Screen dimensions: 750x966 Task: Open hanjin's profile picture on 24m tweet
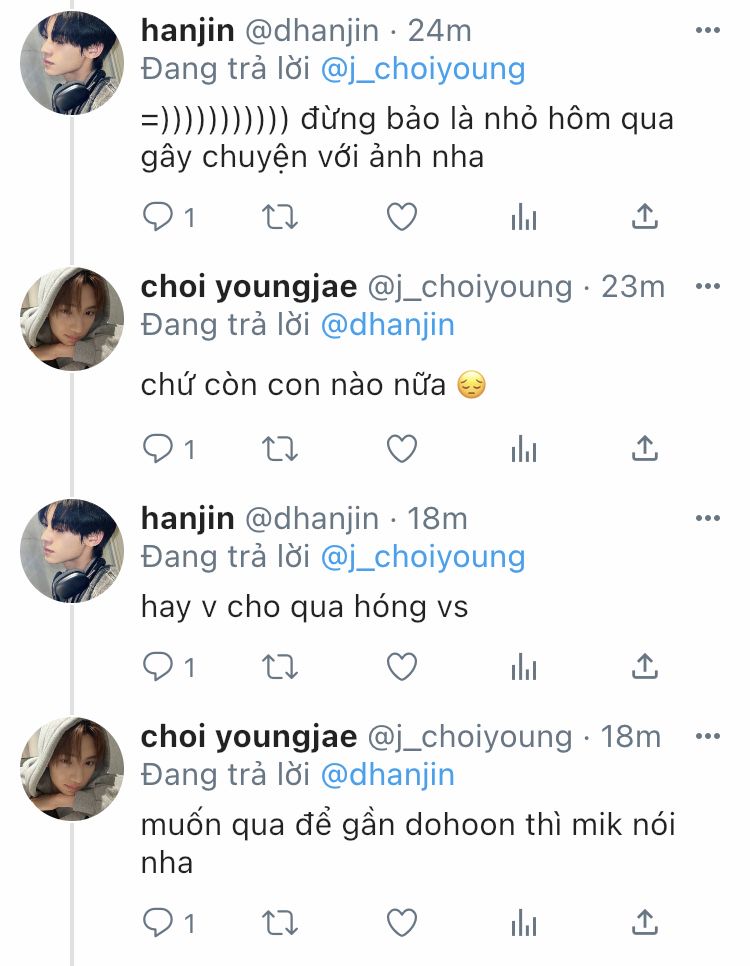pyautogui.click(x=72, y=64)
